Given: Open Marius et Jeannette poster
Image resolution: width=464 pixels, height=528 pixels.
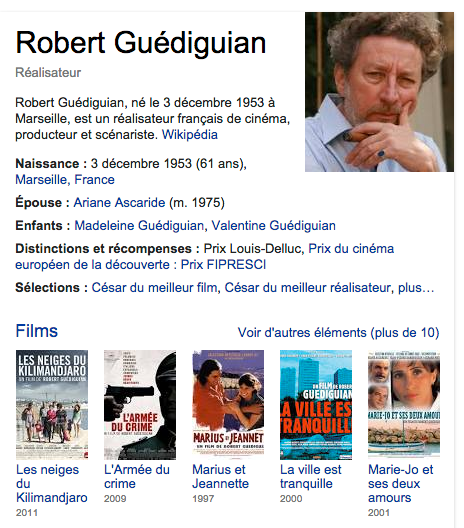Looking at the screenshot, I should point(228,405).
